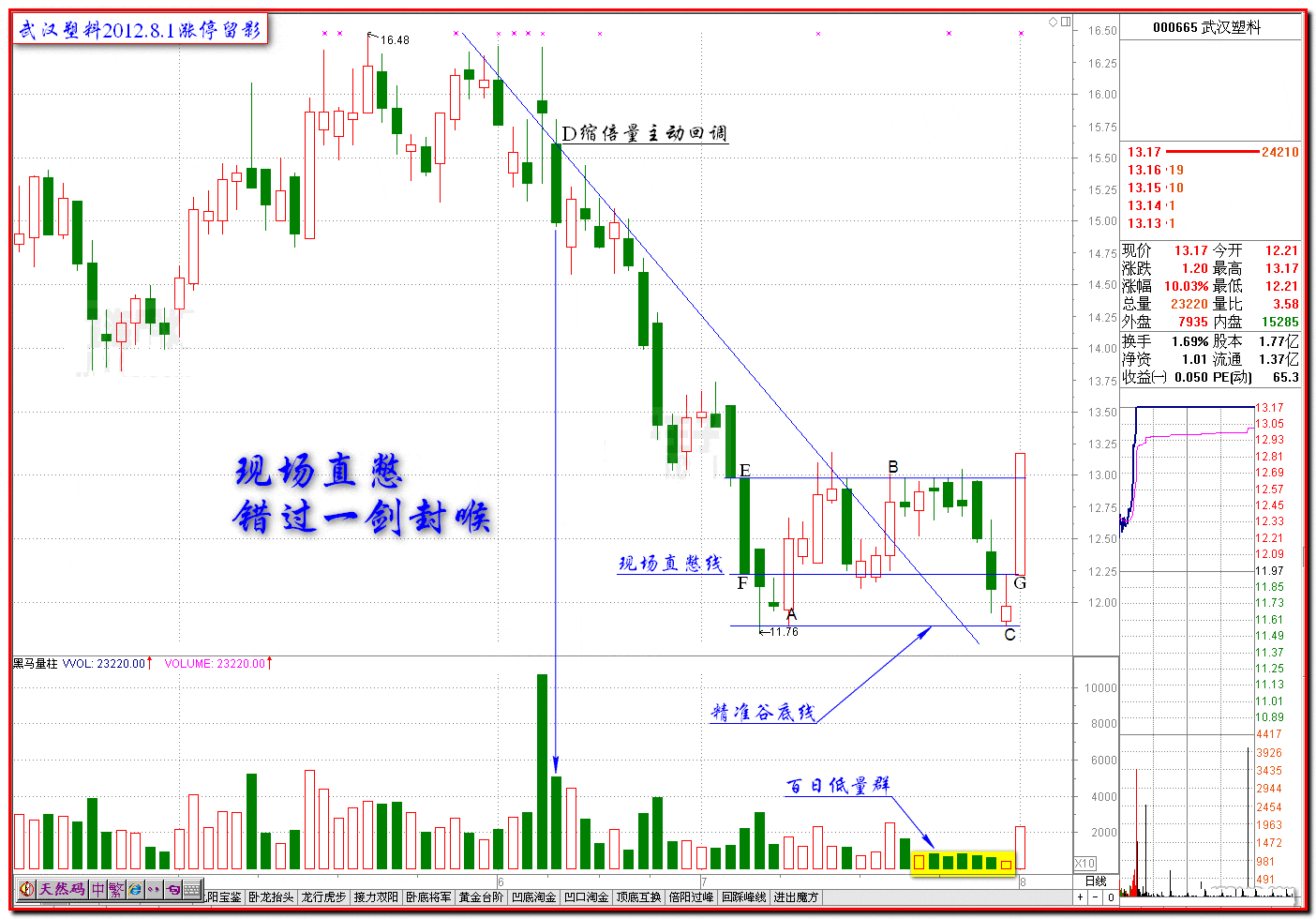The height and width of the screenshot is (919, 1316).
Task: Select the 凹底淘金 indicator tab
Action: point(533,897)
